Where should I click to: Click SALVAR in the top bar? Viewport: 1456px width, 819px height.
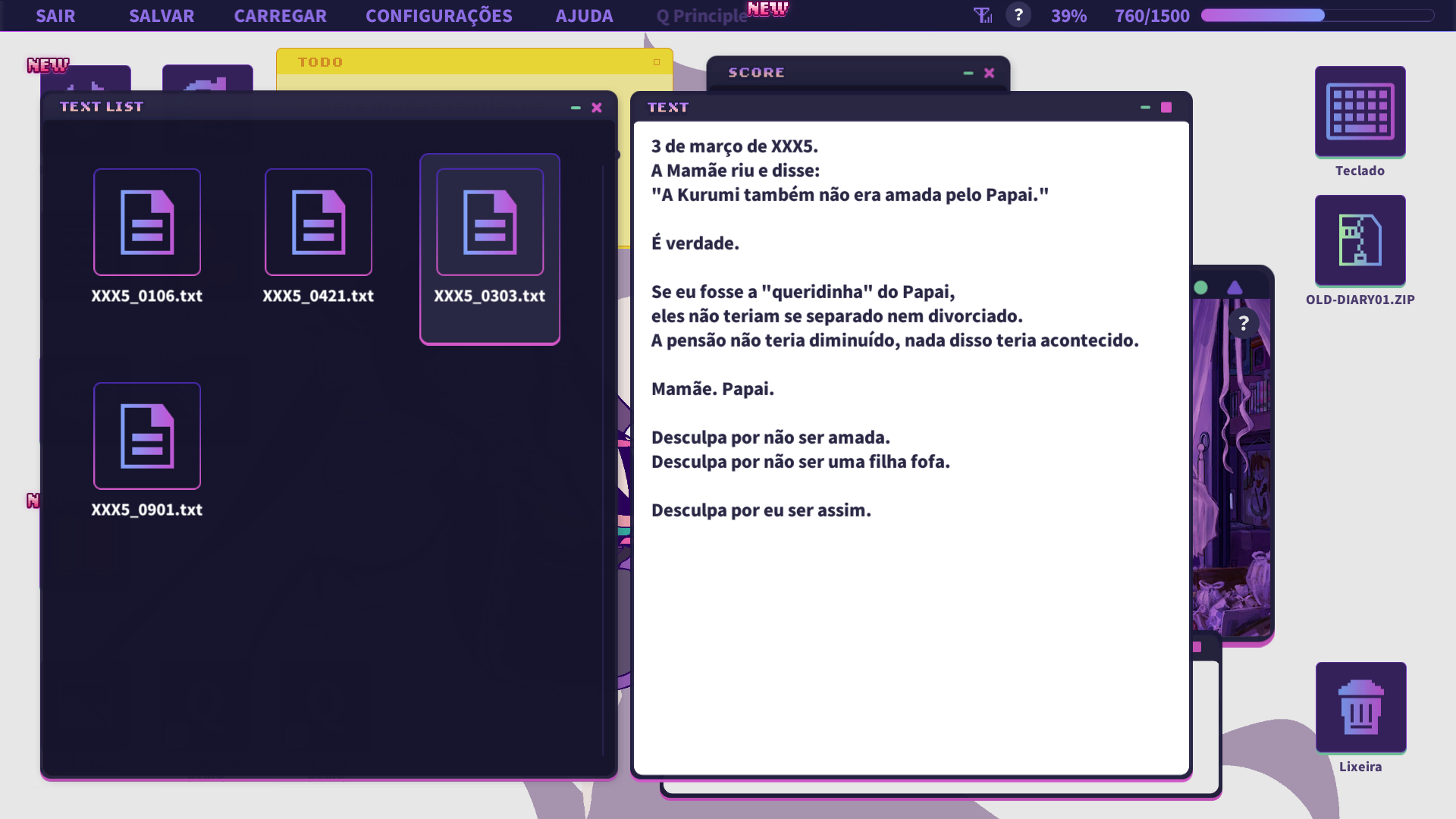162,16
